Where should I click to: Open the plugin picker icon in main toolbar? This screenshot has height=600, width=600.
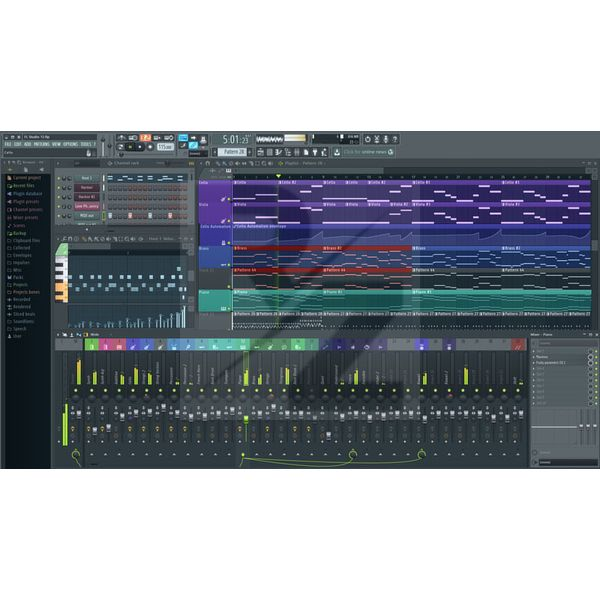coord(315,153)
